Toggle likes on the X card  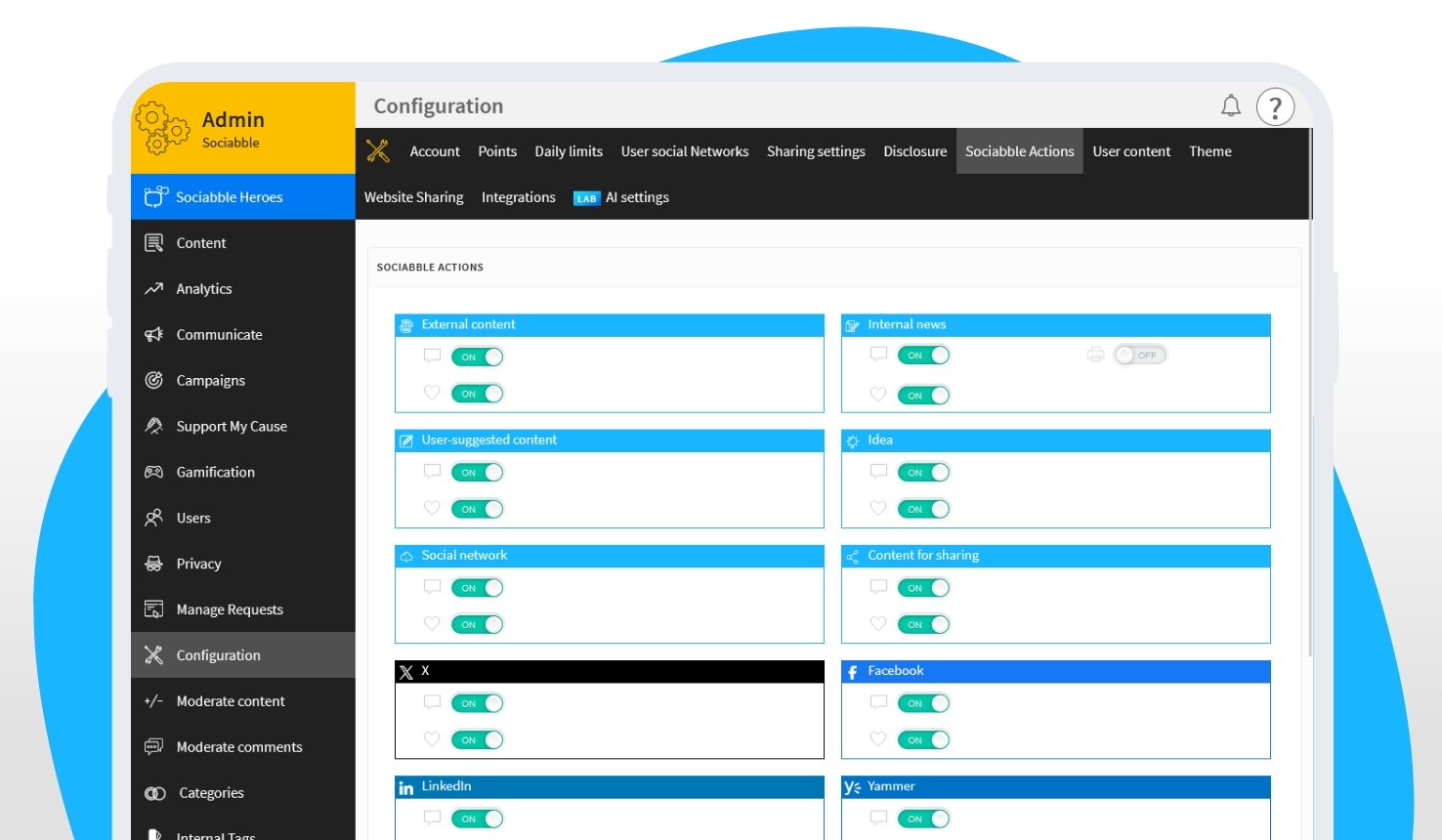(x=477, y=739)
